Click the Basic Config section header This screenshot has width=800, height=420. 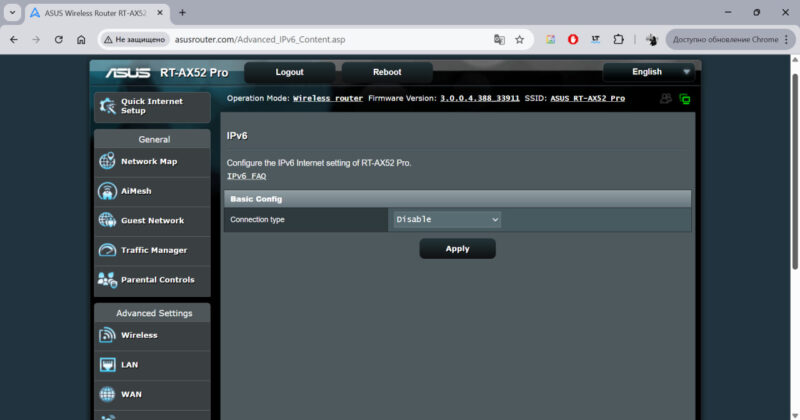pyautogui.click(x=457, y=199)
